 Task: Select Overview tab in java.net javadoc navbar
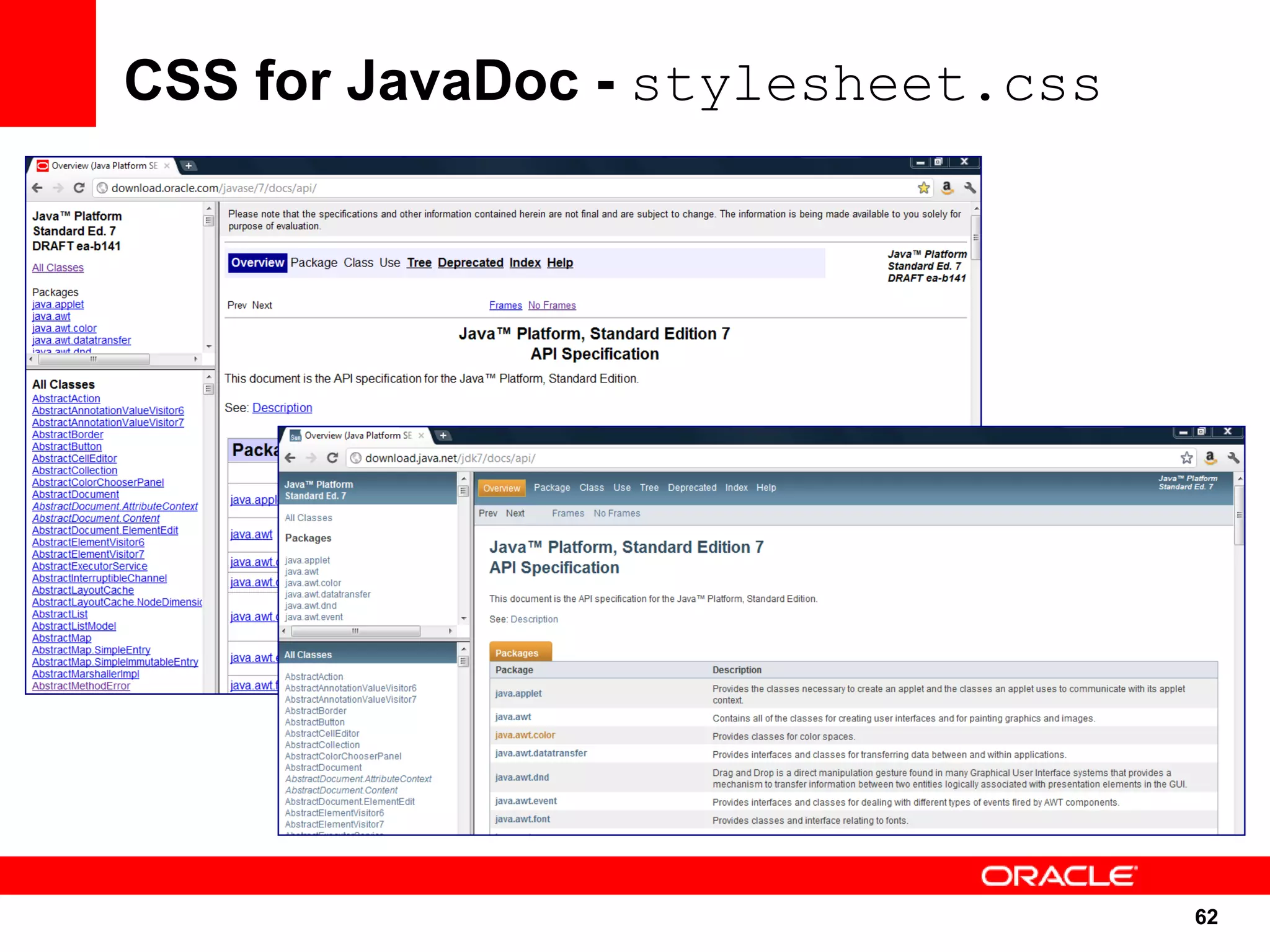(502, 488)
